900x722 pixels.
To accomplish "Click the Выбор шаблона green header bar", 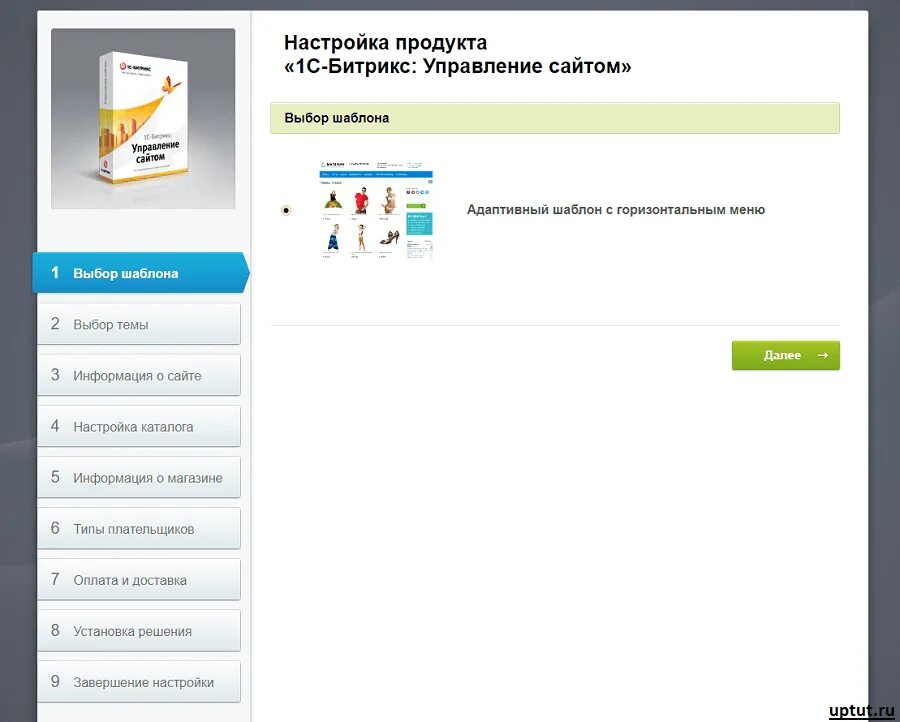I will click(554, 118).
